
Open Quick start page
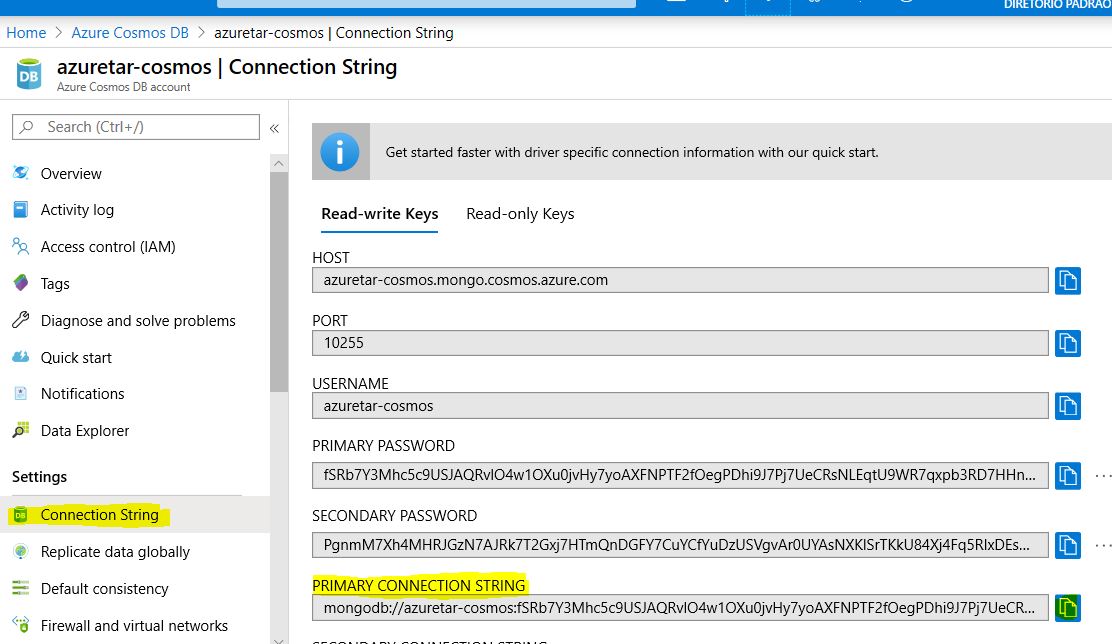(76, 357)
